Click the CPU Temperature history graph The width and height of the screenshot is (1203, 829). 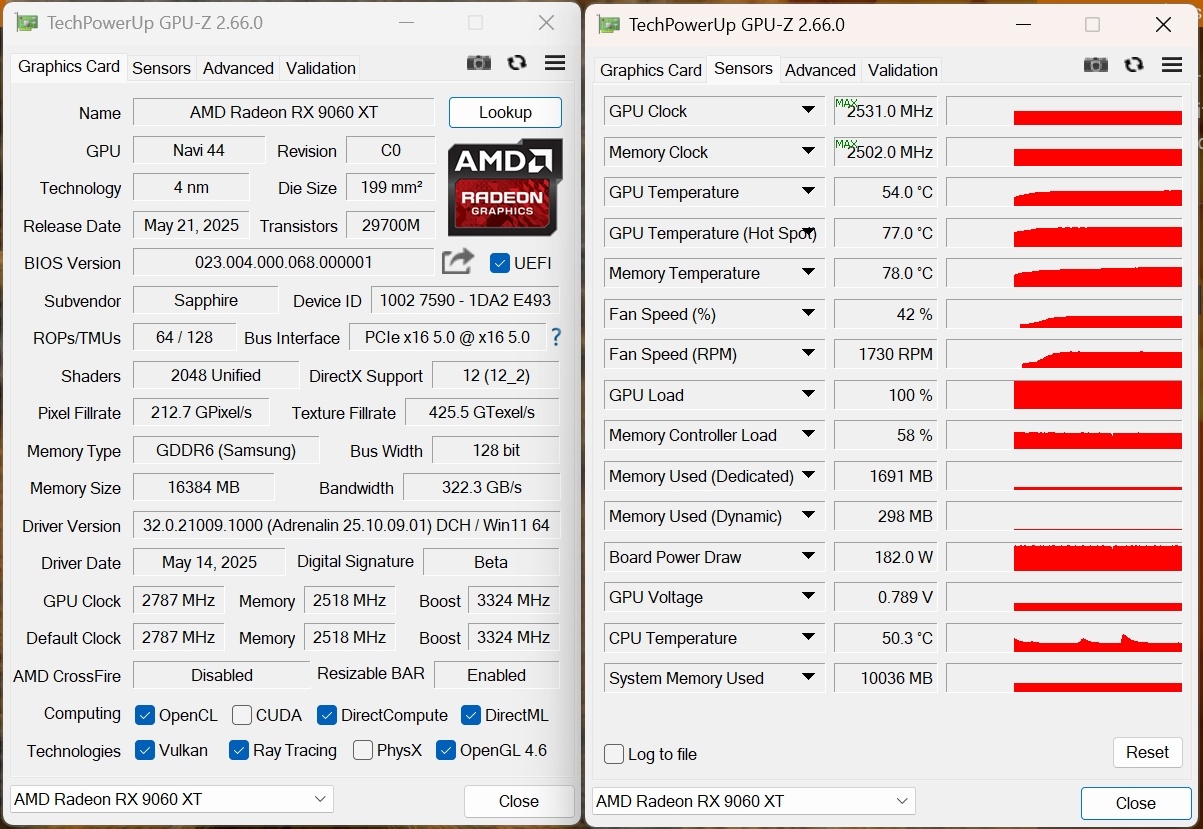(1064, 637)
